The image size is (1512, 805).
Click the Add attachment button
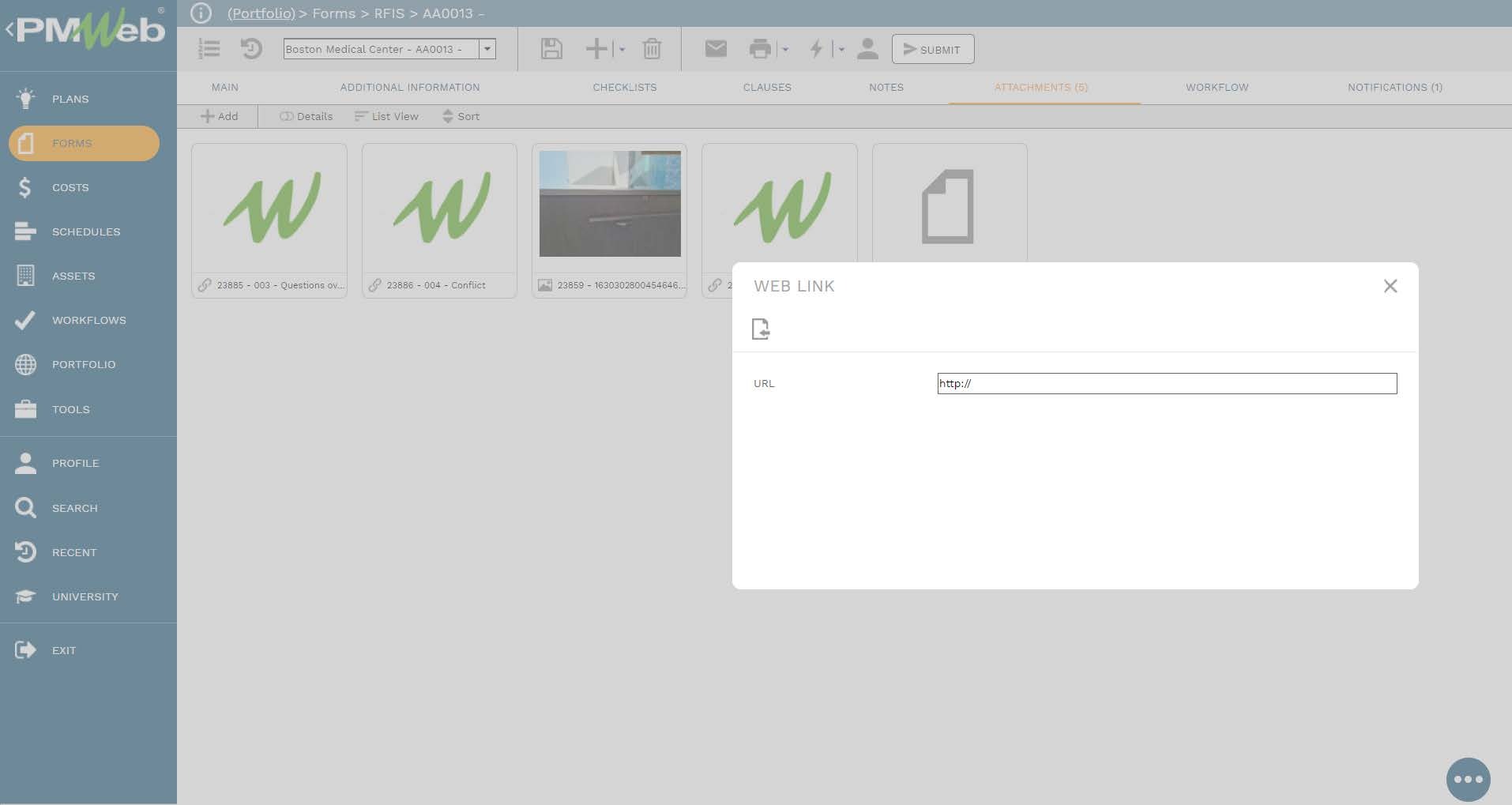point(220,116)
